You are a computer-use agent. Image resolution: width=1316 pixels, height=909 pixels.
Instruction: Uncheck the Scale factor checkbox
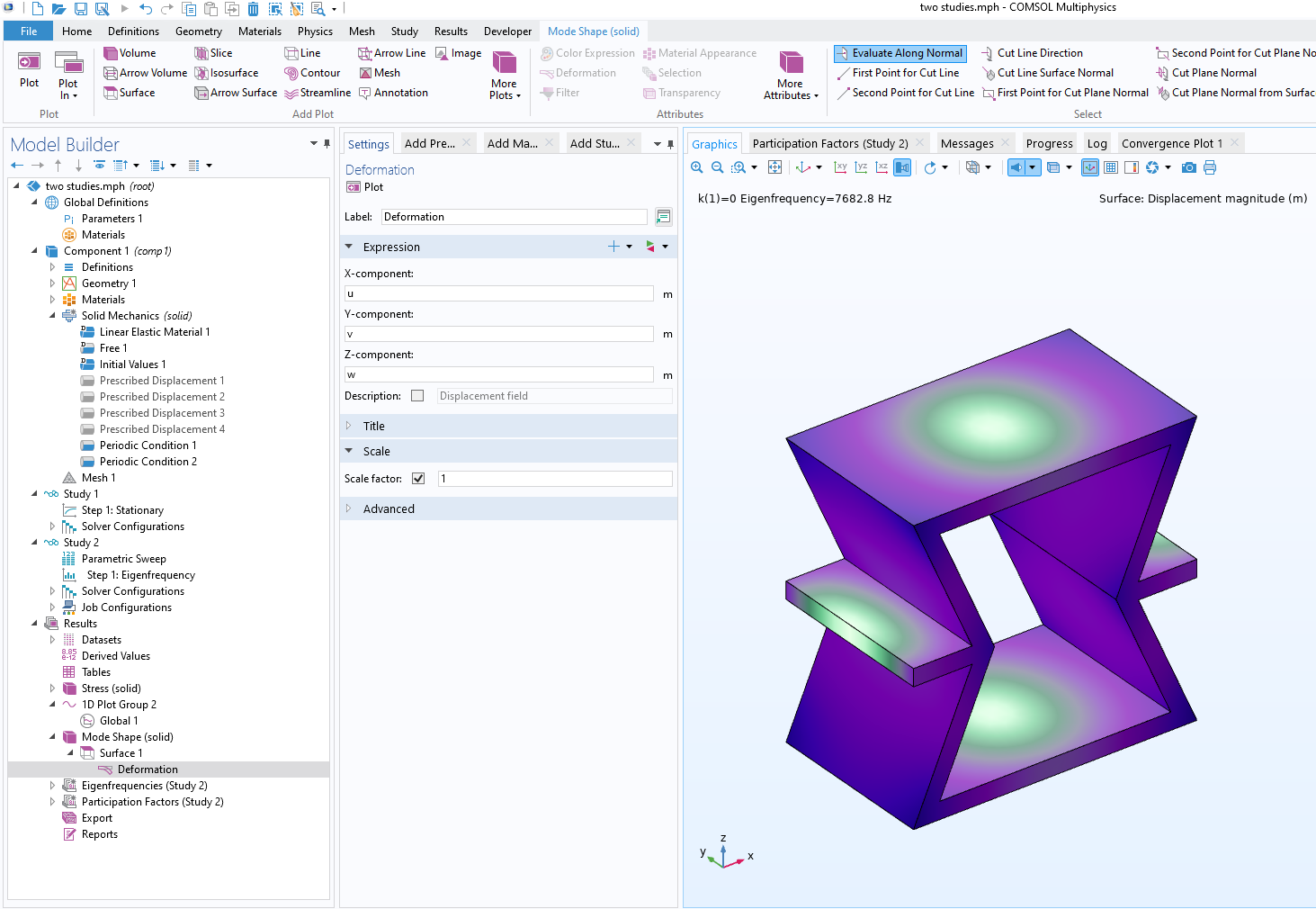tap(418, 479)
